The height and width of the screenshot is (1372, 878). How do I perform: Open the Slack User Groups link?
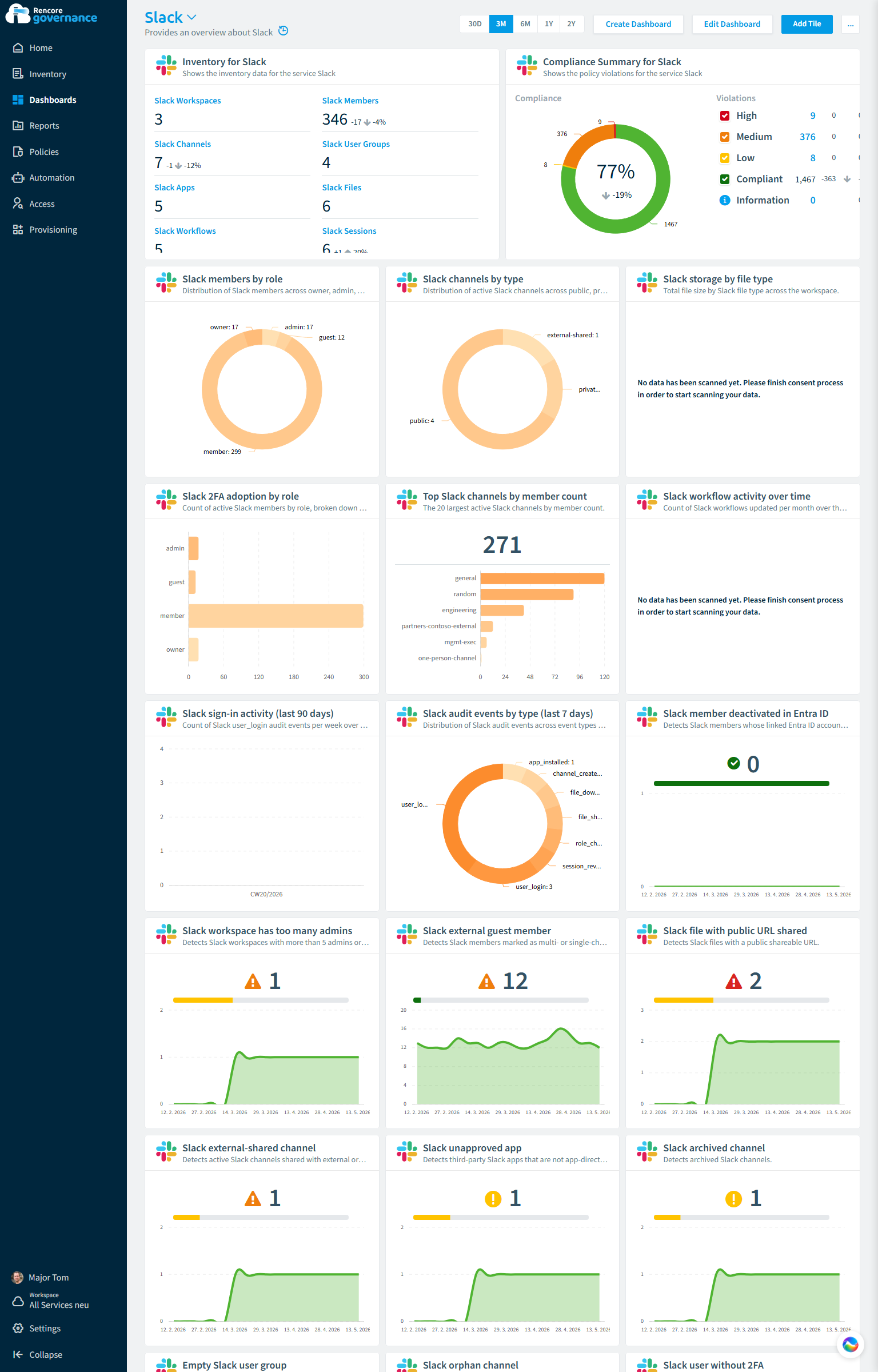pyautogui.click(x=356, y=144)
